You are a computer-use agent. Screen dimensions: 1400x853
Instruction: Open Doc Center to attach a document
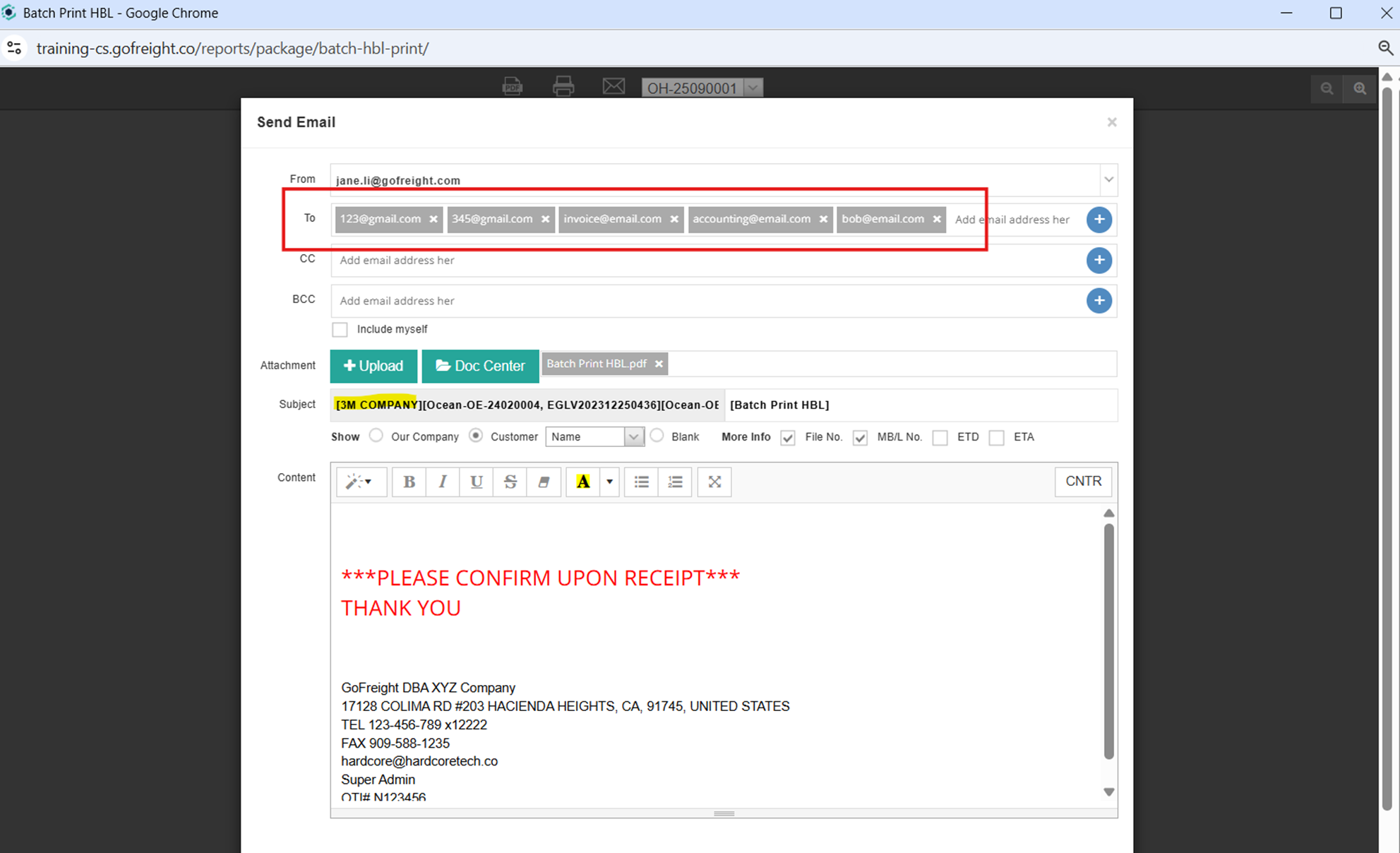coord(480,366)
